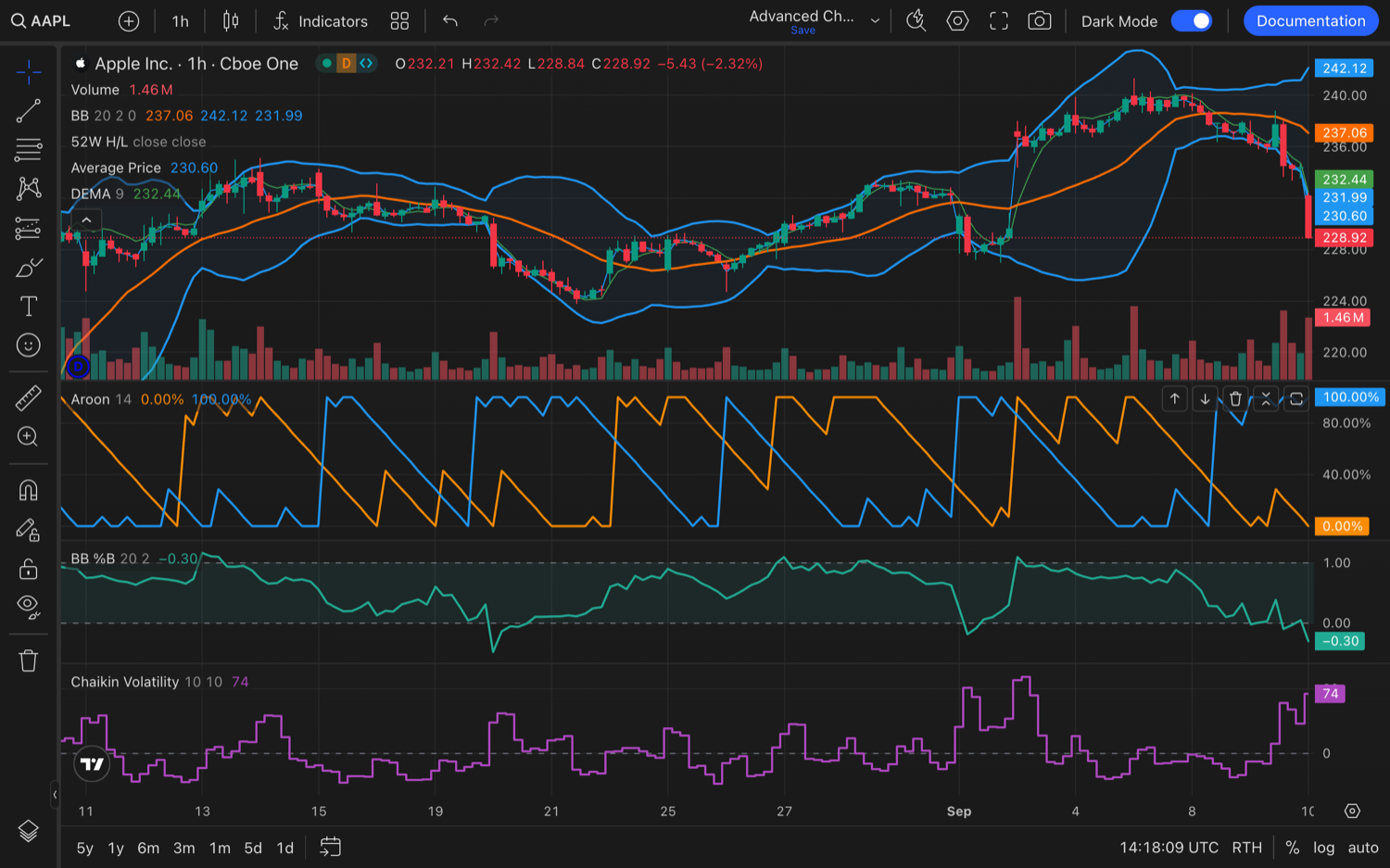
Task: Open the candlestick chart style menu
Action: point(231,20)
